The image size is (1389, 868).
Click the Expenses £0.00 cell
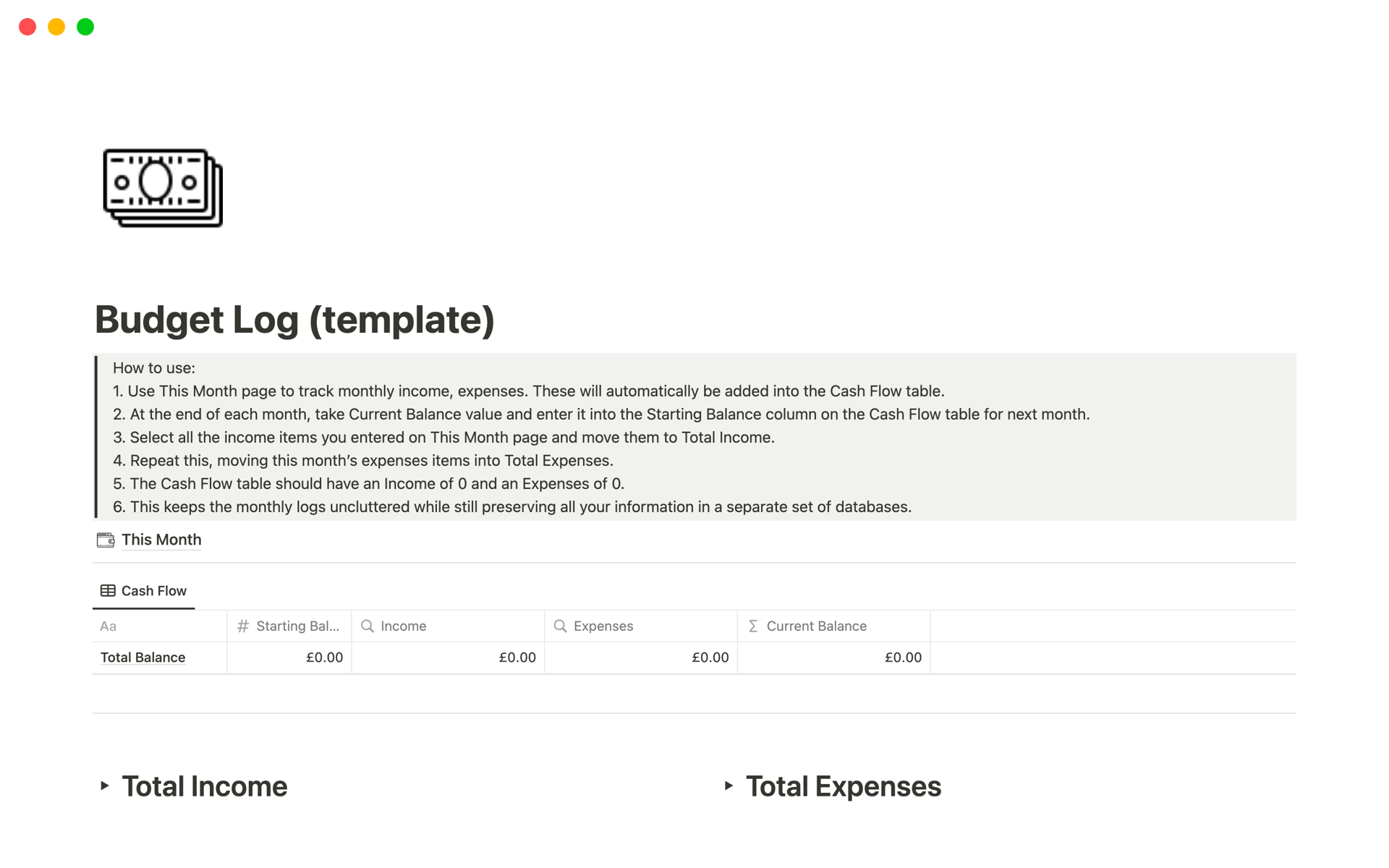[641, 658]
